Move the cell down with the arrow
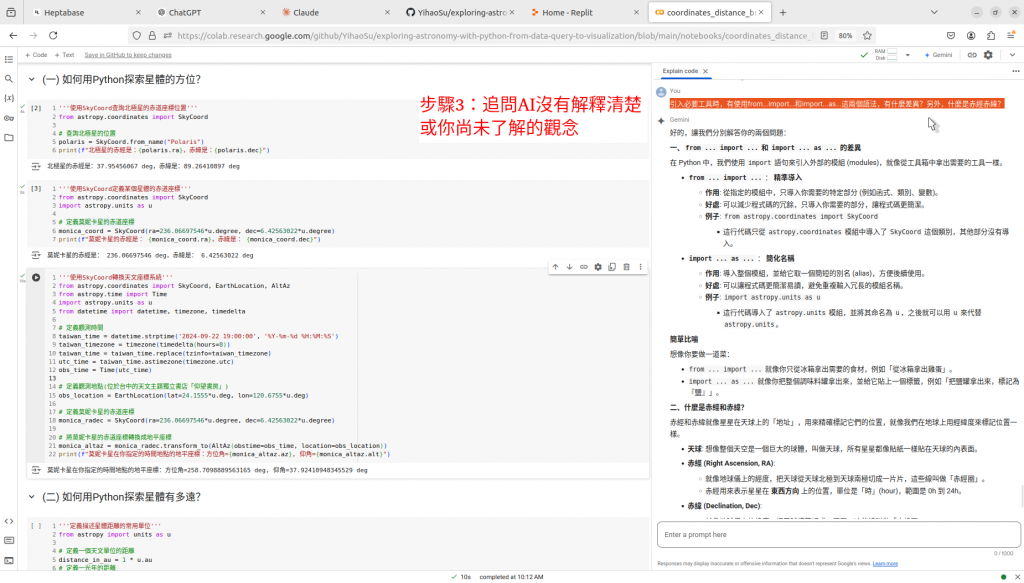 point(569,266)
